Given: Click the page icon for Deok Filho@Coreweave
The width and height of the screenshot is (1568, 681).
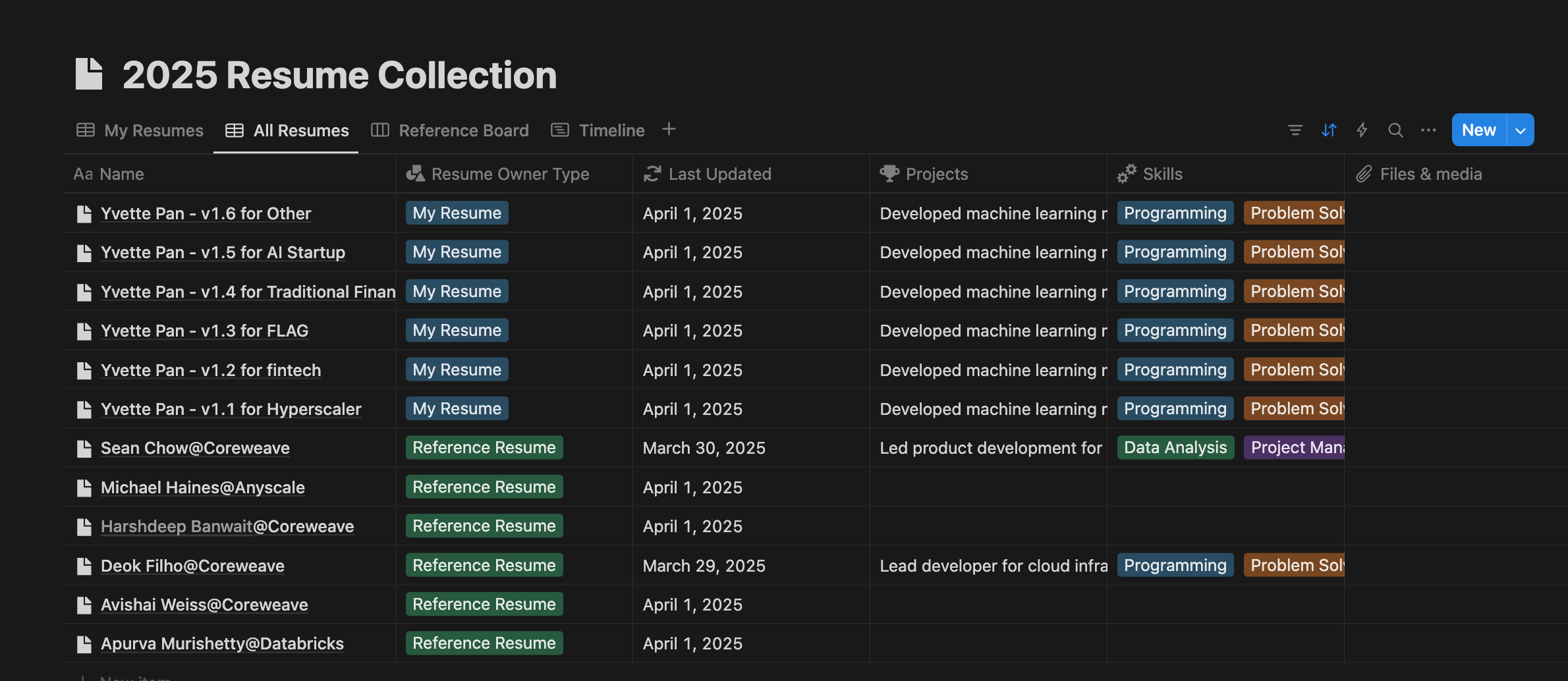Looking at the screenshot, I should (84, 566).
